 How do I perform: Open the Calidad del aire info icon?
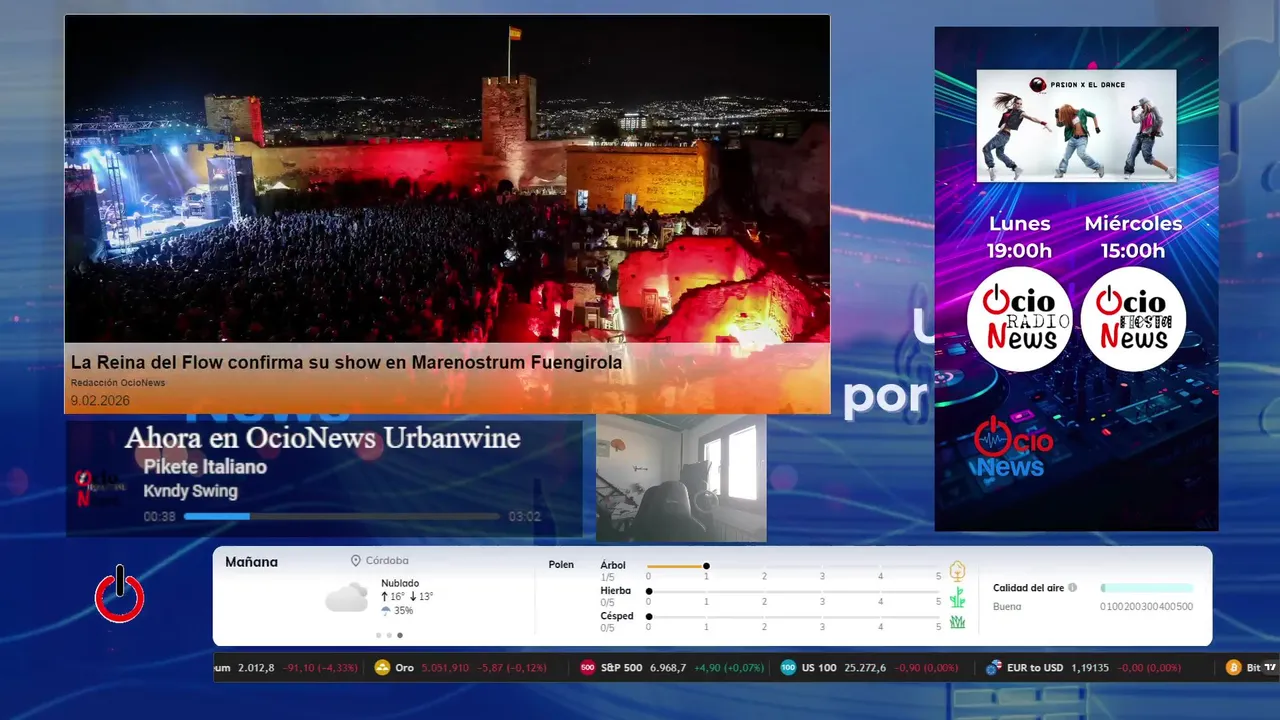coord(1072,588)
